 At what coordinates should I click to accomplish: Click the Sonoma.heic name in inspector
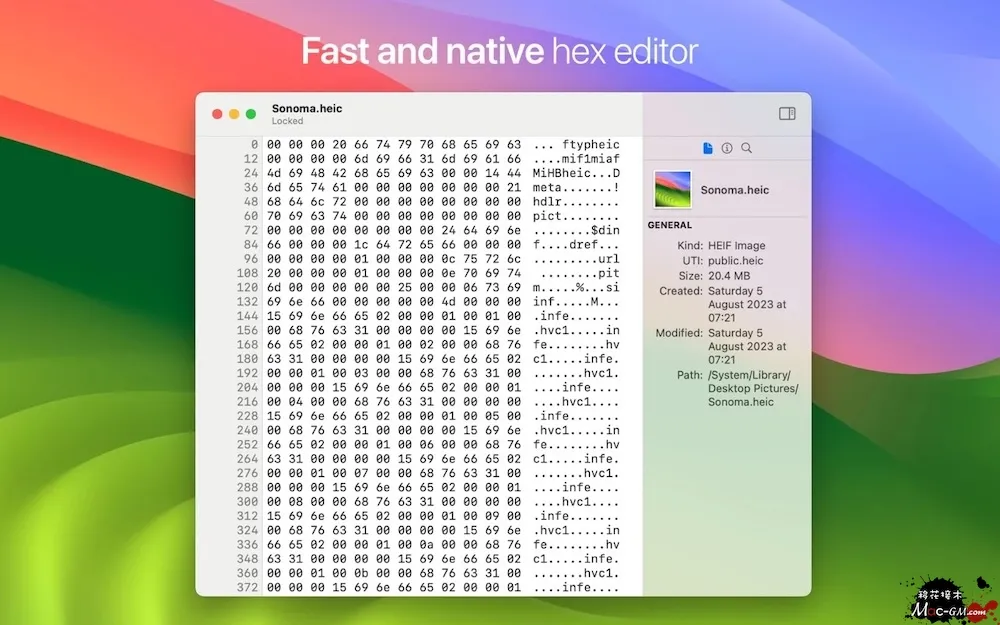[x=735, y=190]
